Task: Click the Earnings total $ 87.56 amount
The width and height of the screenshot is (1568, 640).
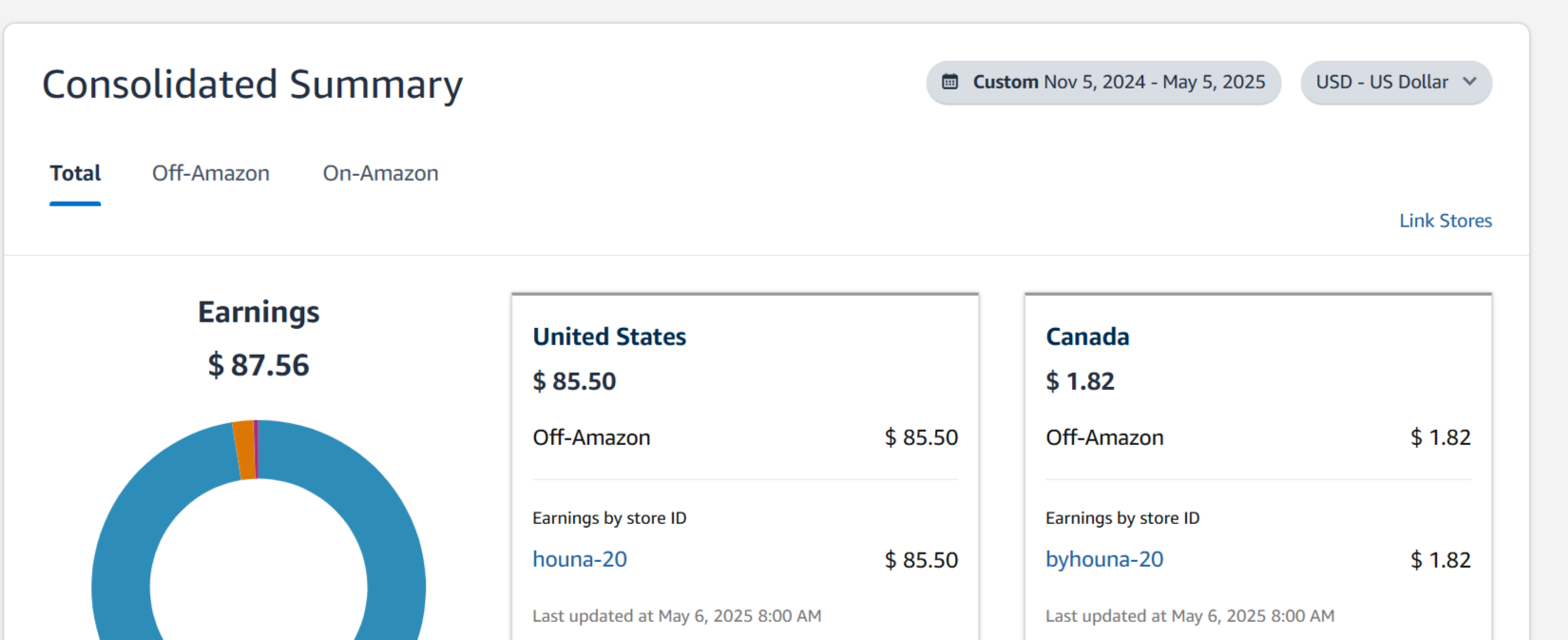Action: (258, 365)
